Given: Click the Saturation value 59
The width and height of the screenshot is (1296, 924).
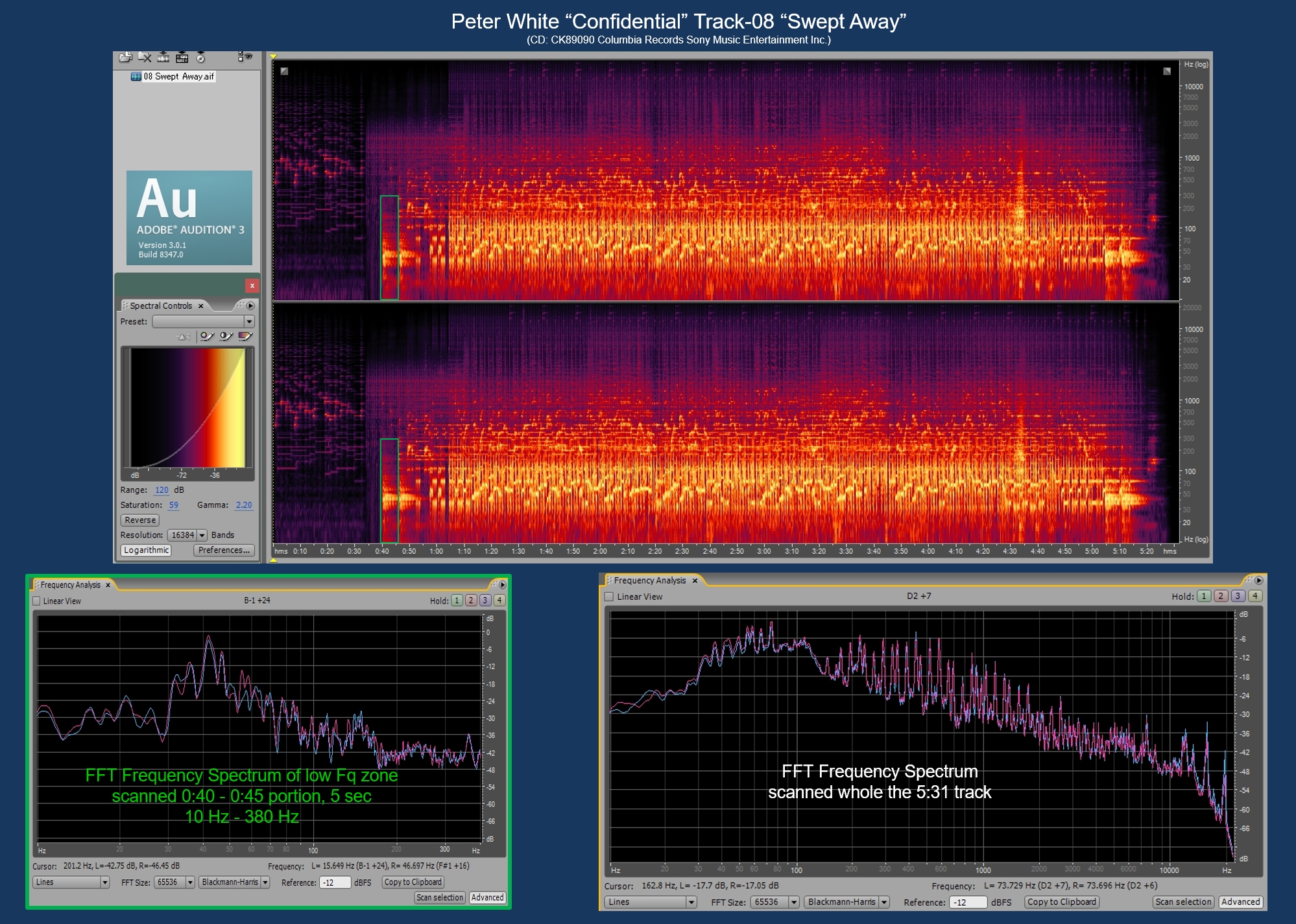Looking at the screenshot, I should click(174, 505).
